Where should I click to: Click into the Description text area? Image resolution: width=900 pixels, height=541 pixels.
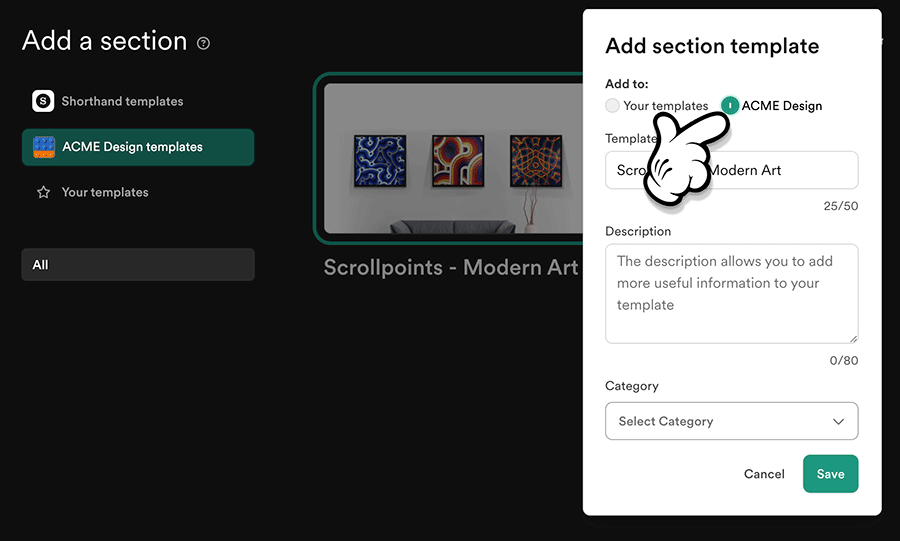[x=731, y=294]
